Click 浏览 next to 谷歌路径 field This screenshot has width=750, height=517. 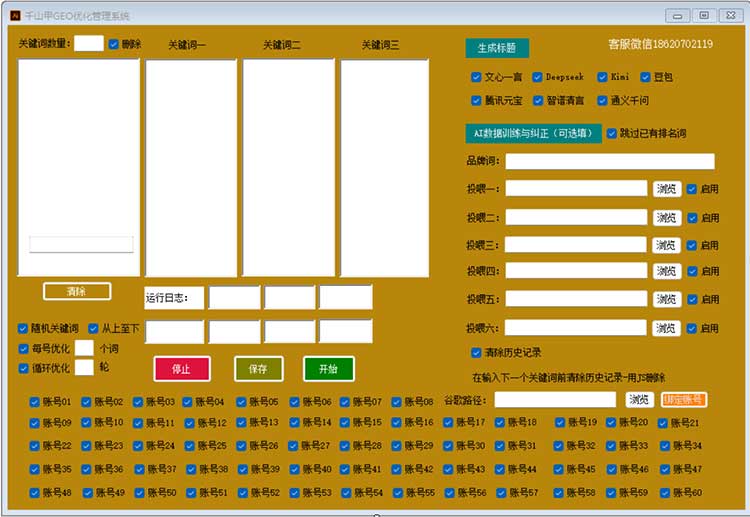point(639,400)
